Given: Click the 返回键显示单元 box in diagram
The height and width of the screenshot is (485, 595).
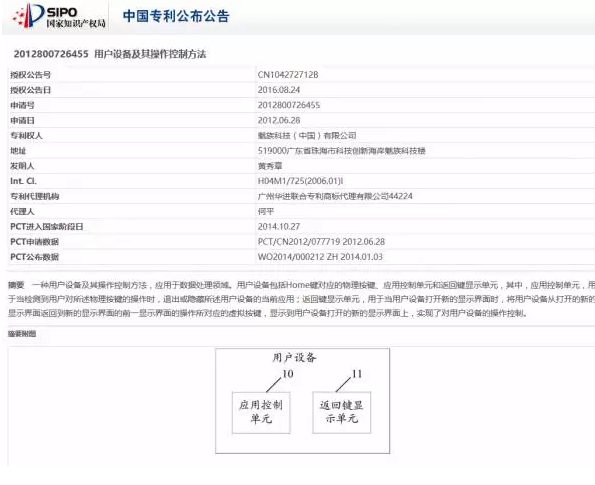Looking at the screenshot, I should point(342,413).
